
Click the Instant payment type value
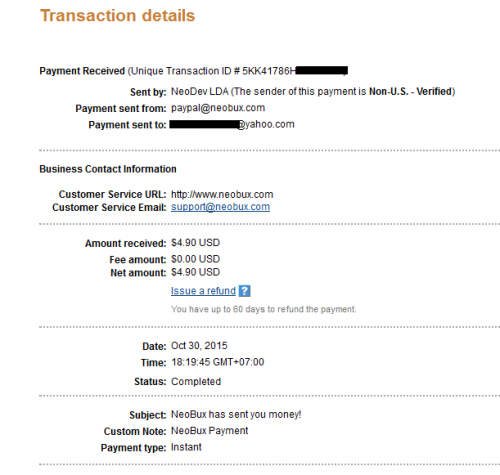(186, 447)
